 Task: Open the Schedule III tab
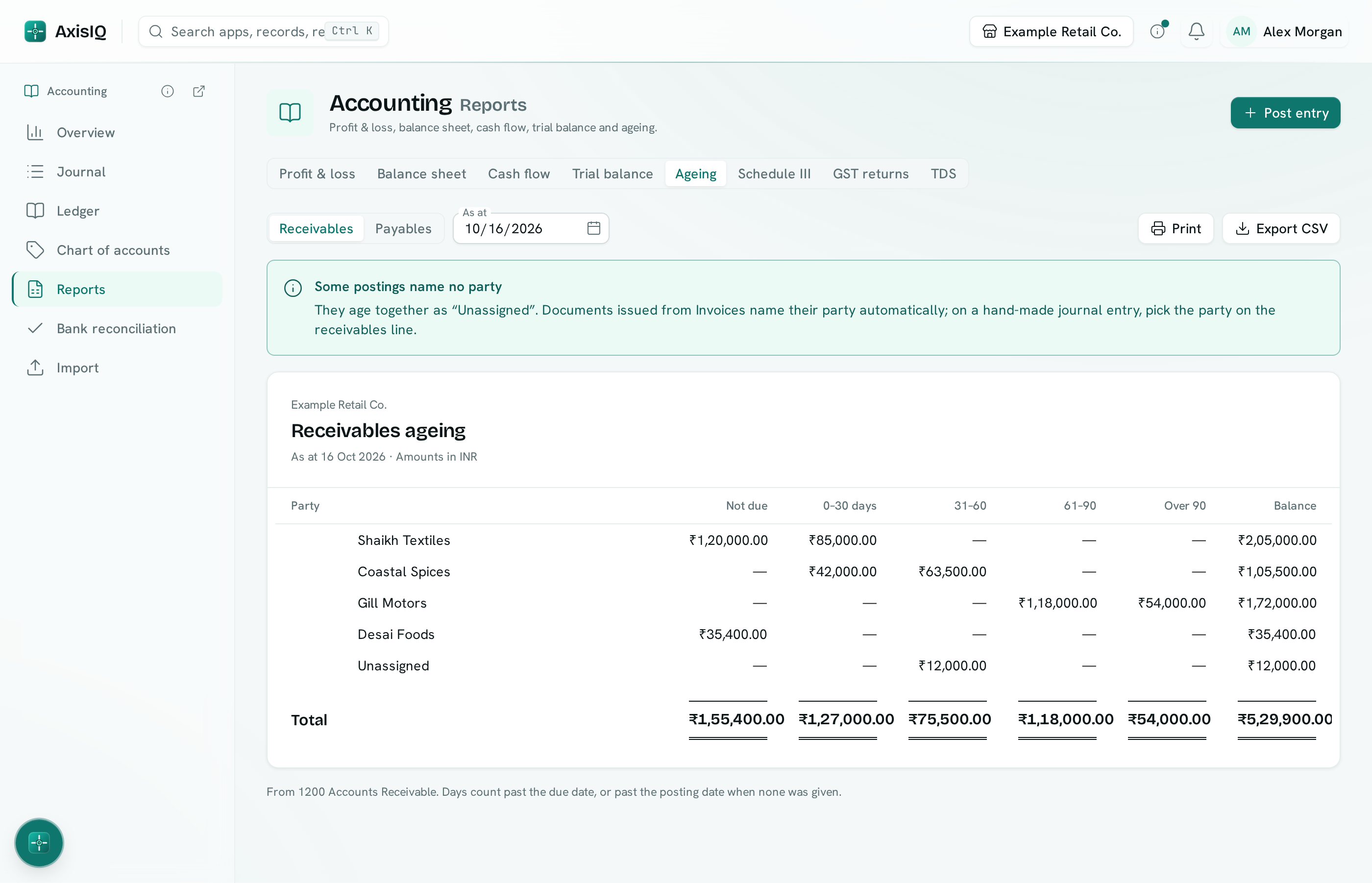coord(774,174)
